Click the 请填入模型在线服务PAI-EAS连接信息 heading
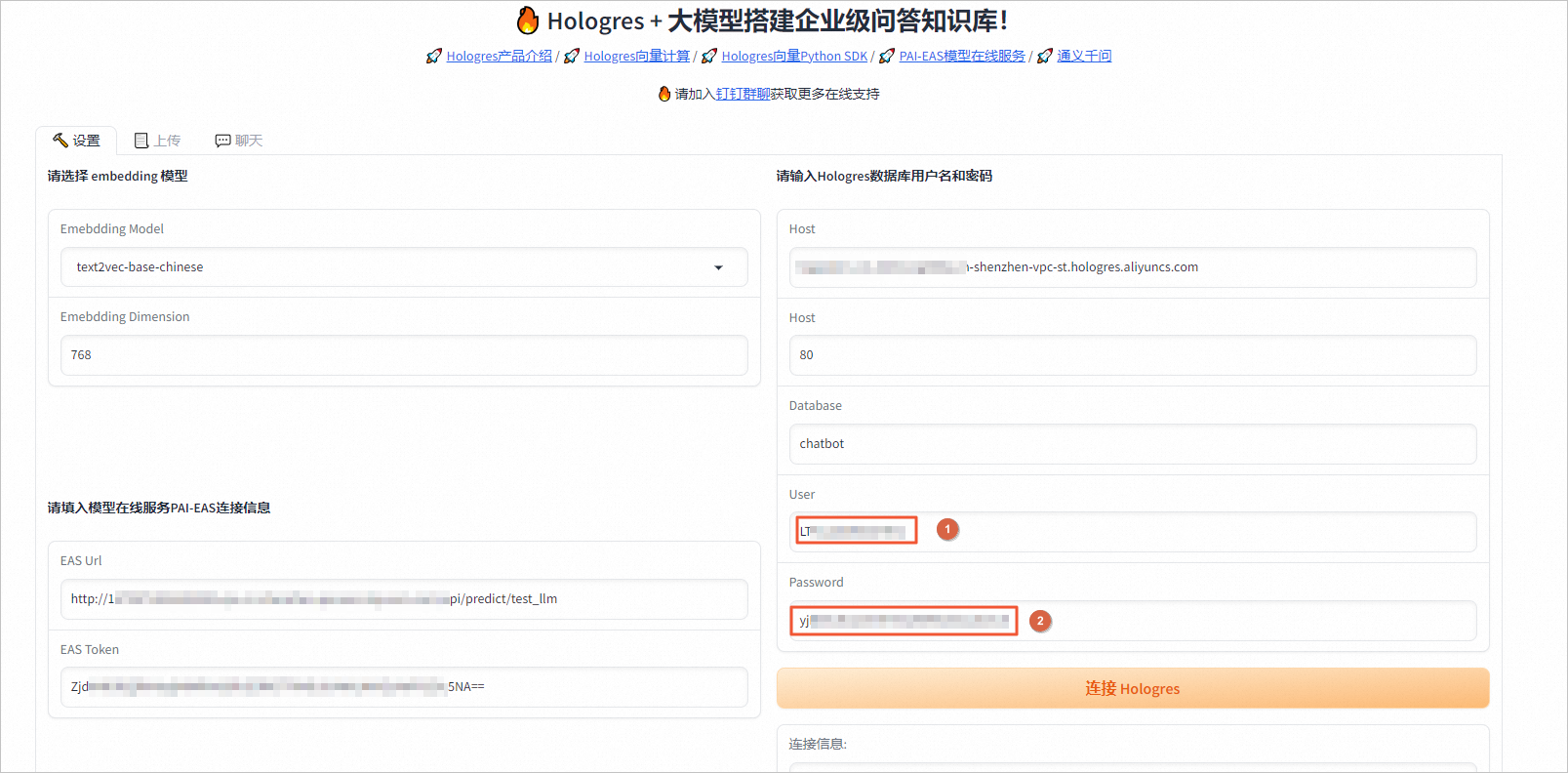 click(159, 508)
